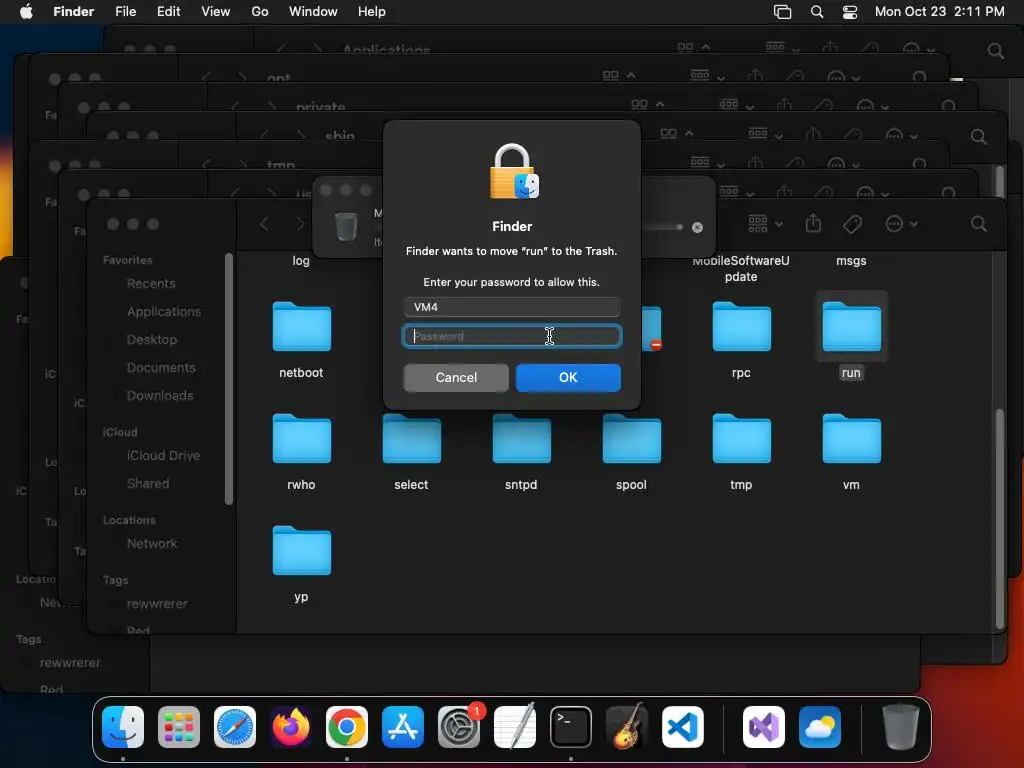The height and width of the screenshot is (768, 1024).
Task: Click the log folder label
Action: tap(301, 261)
